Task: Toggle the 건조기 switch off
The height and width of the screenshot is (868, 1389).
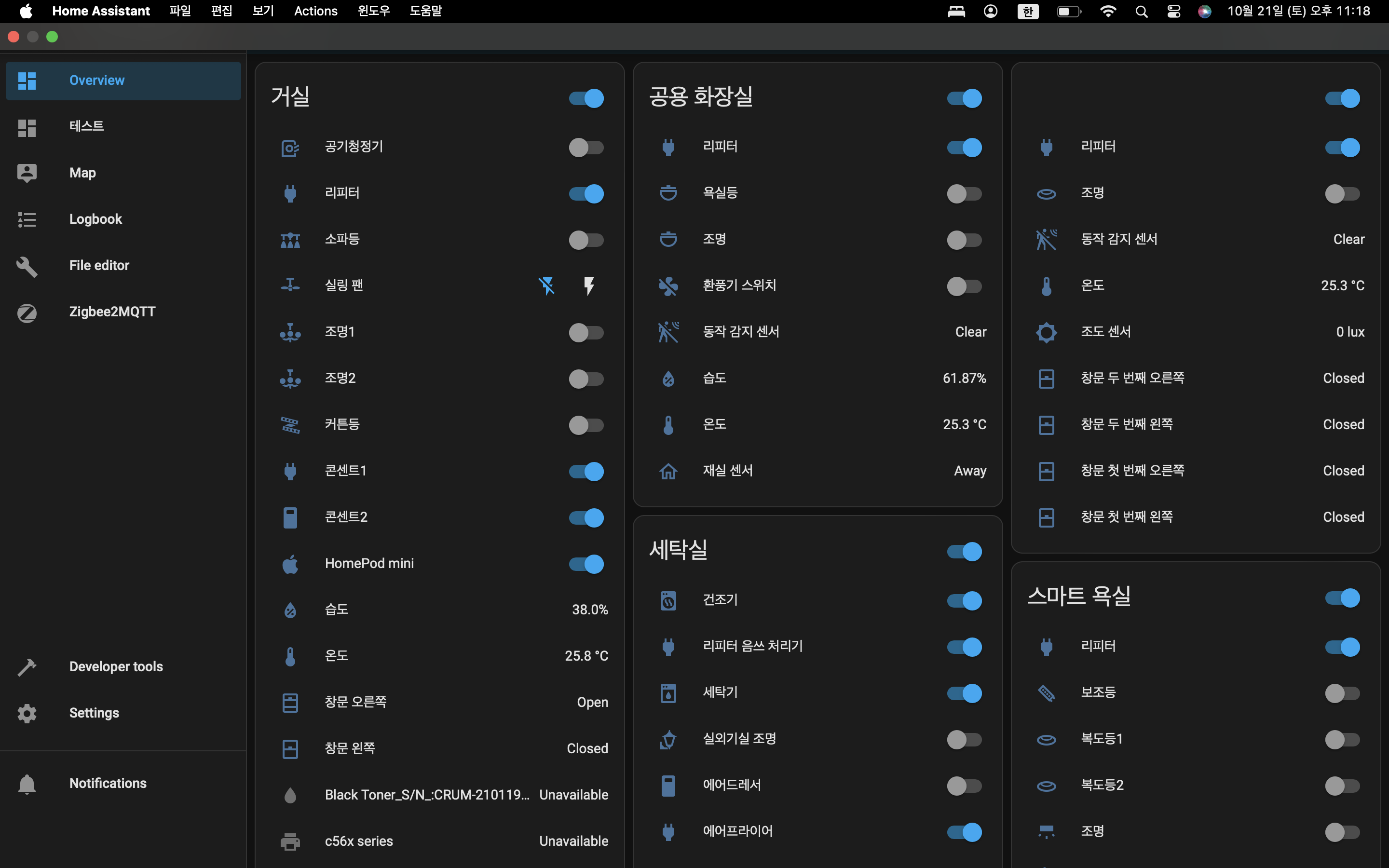Action: pyautogui.click(x=964, y=600)
